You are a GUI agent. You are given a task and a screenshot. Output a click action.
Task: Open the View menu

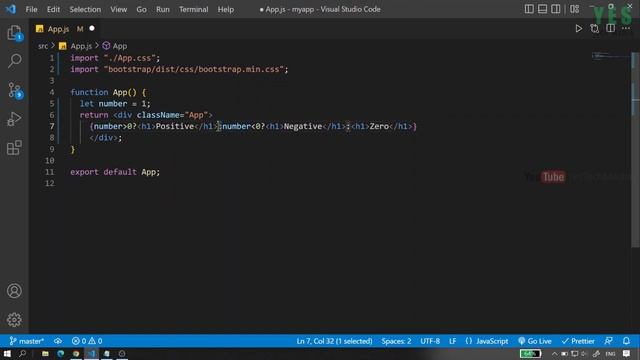pos(118,9)
